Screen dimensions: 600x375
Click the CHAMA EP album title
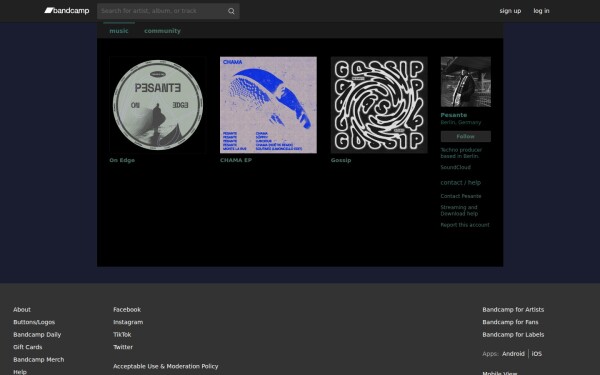(x=236, y=160)
